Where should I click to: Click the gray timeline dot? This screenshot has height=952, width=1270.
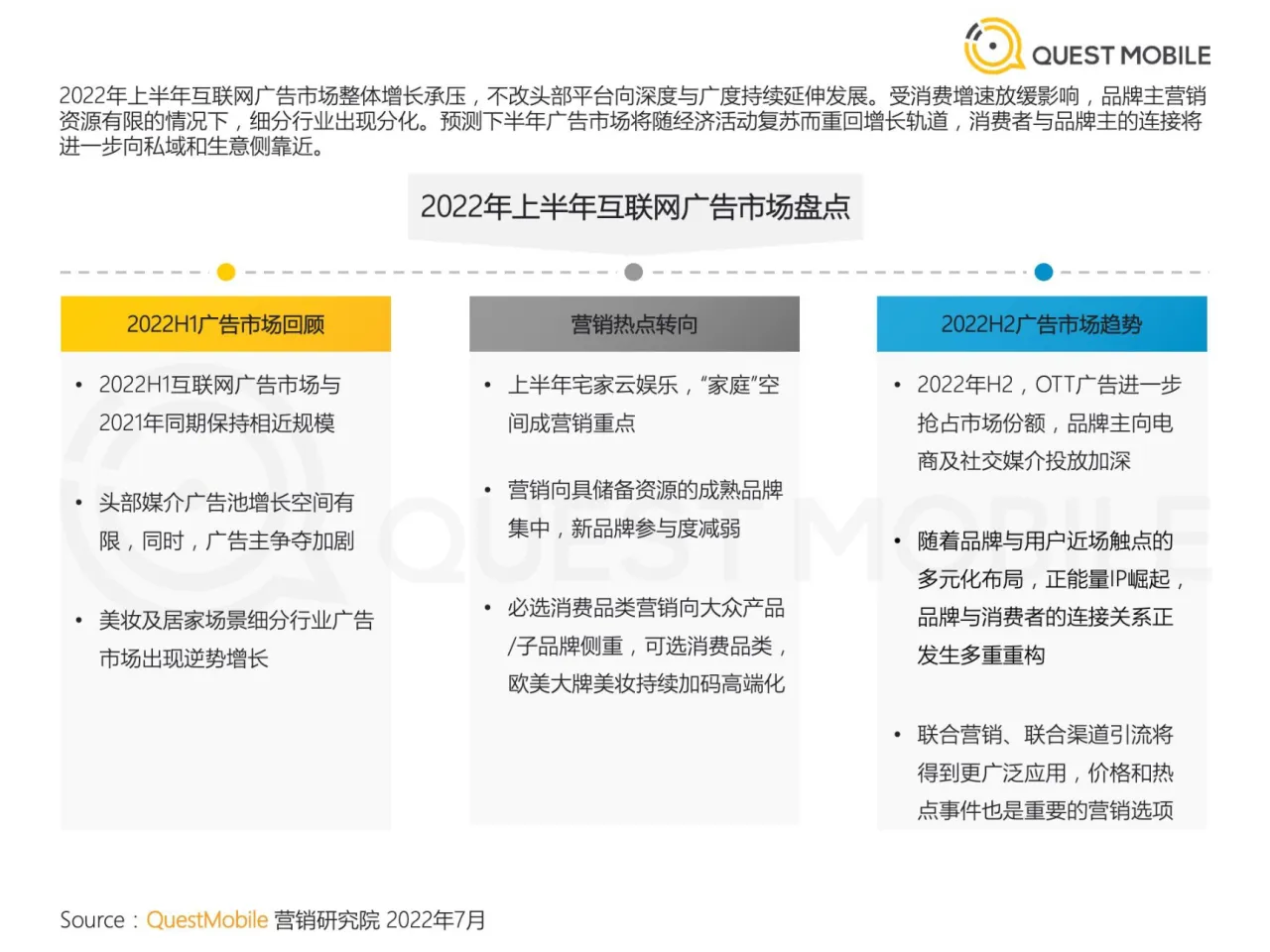(634, 272)
